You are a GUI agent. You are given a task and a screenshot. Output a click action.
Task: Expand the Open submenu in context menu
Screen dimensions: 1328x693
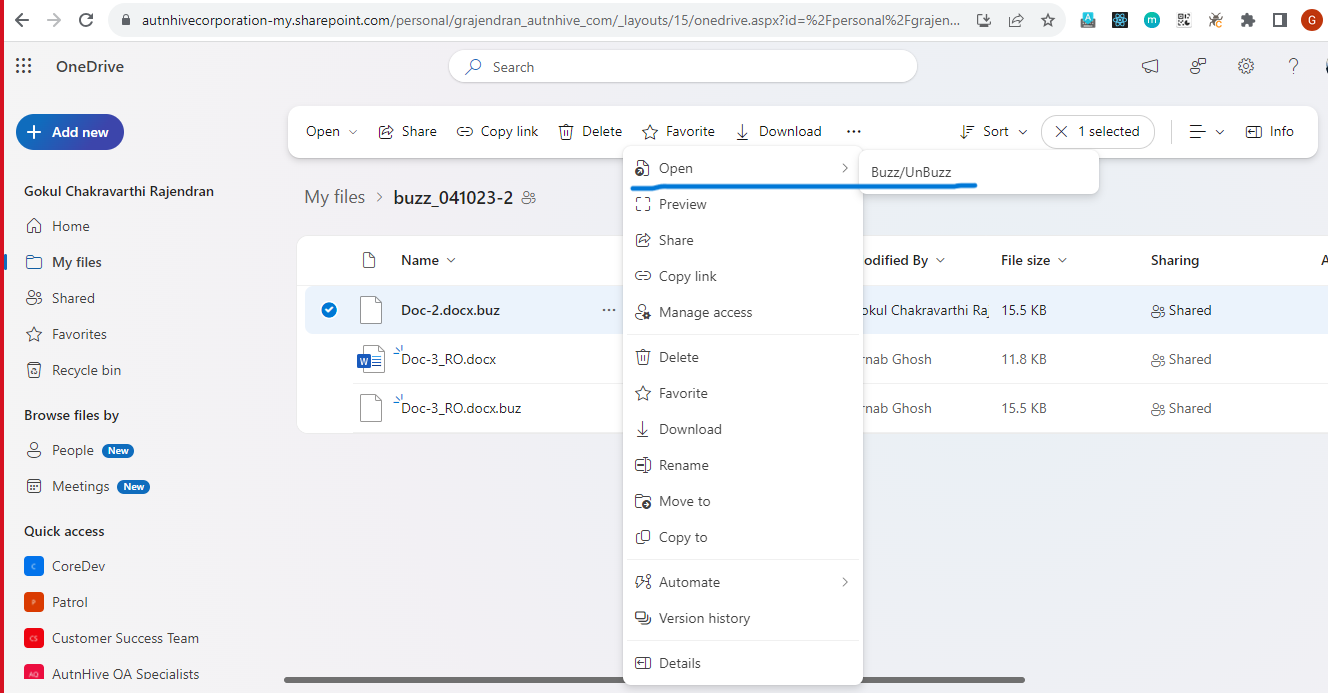point(845,168)
